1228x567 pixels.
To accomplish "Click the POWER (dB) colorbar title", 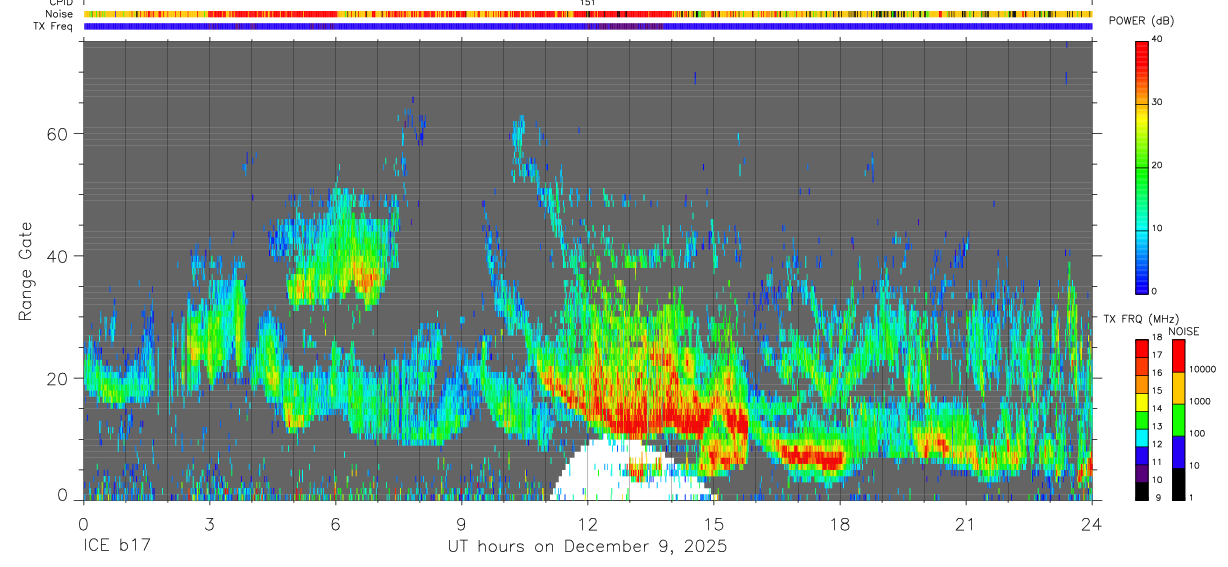I will 1141,21.
